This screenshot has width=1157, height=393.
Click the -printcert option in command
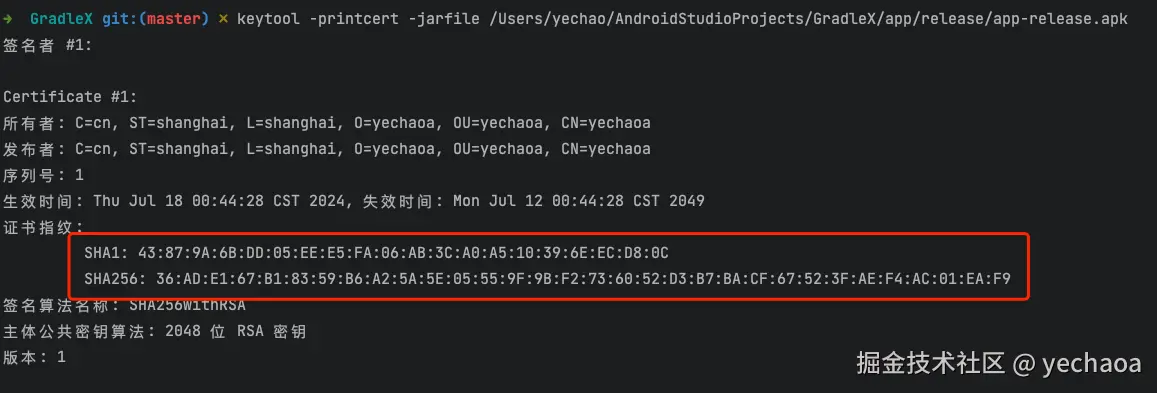(x=354, y=19)
